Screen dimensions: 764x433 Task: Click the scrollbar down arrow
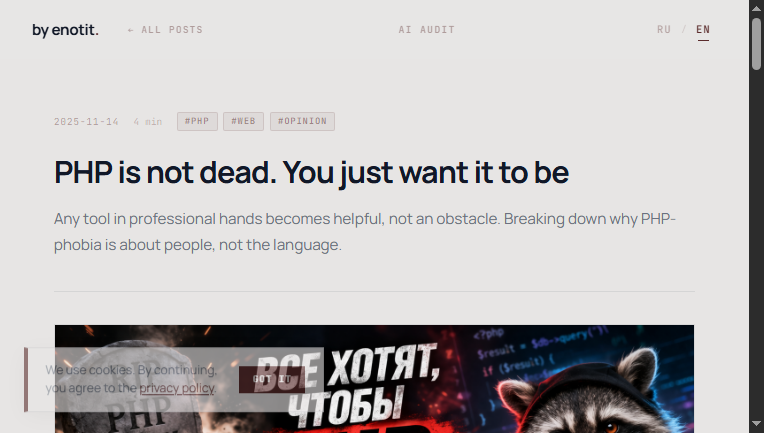click(756, 424)
